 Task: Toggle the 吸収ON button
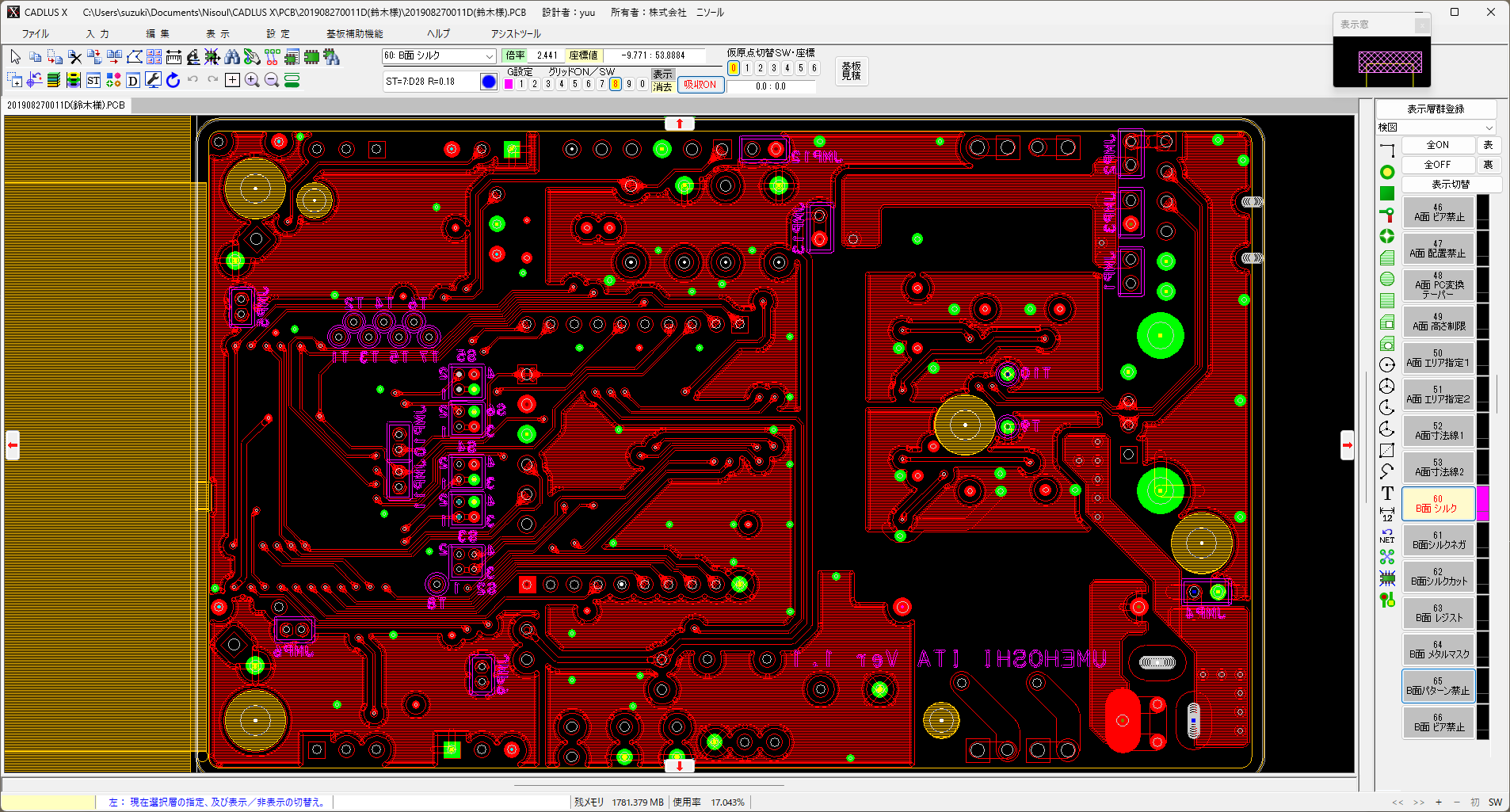click(x=700, y=85)
